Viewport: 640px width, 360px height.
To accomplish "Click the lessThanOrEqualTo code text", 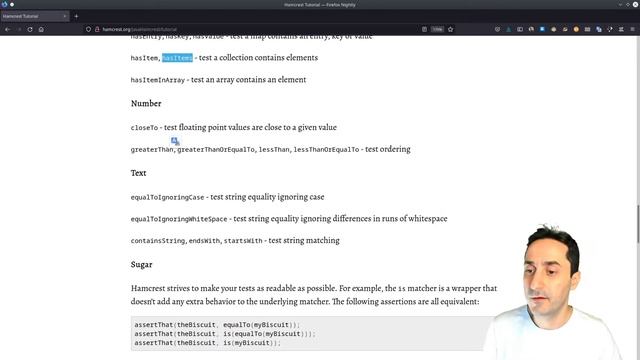I will (326, 150).
